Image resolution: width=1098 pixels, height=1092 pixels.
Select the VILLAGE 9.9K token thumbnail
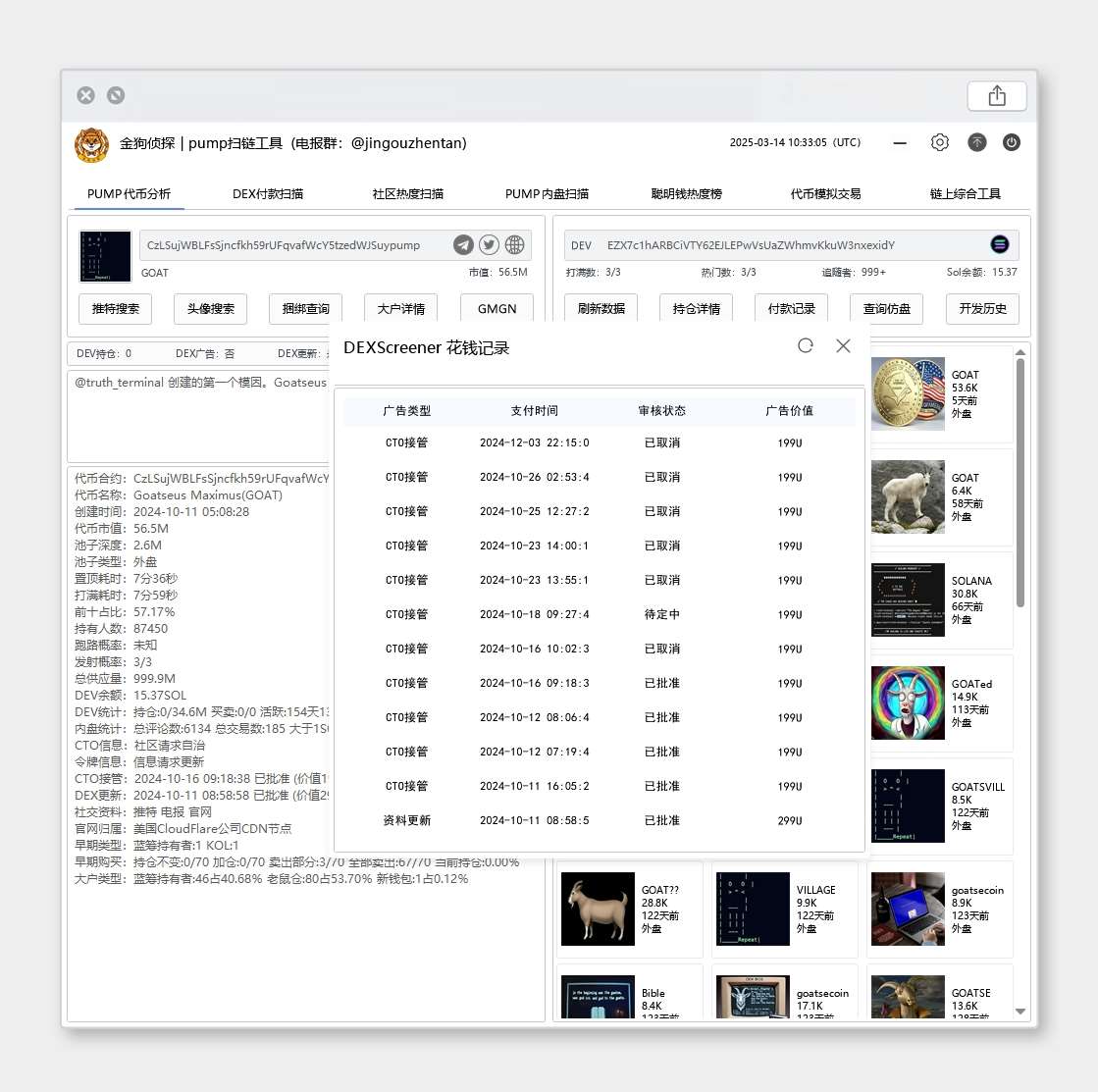(x=753, y=909)
